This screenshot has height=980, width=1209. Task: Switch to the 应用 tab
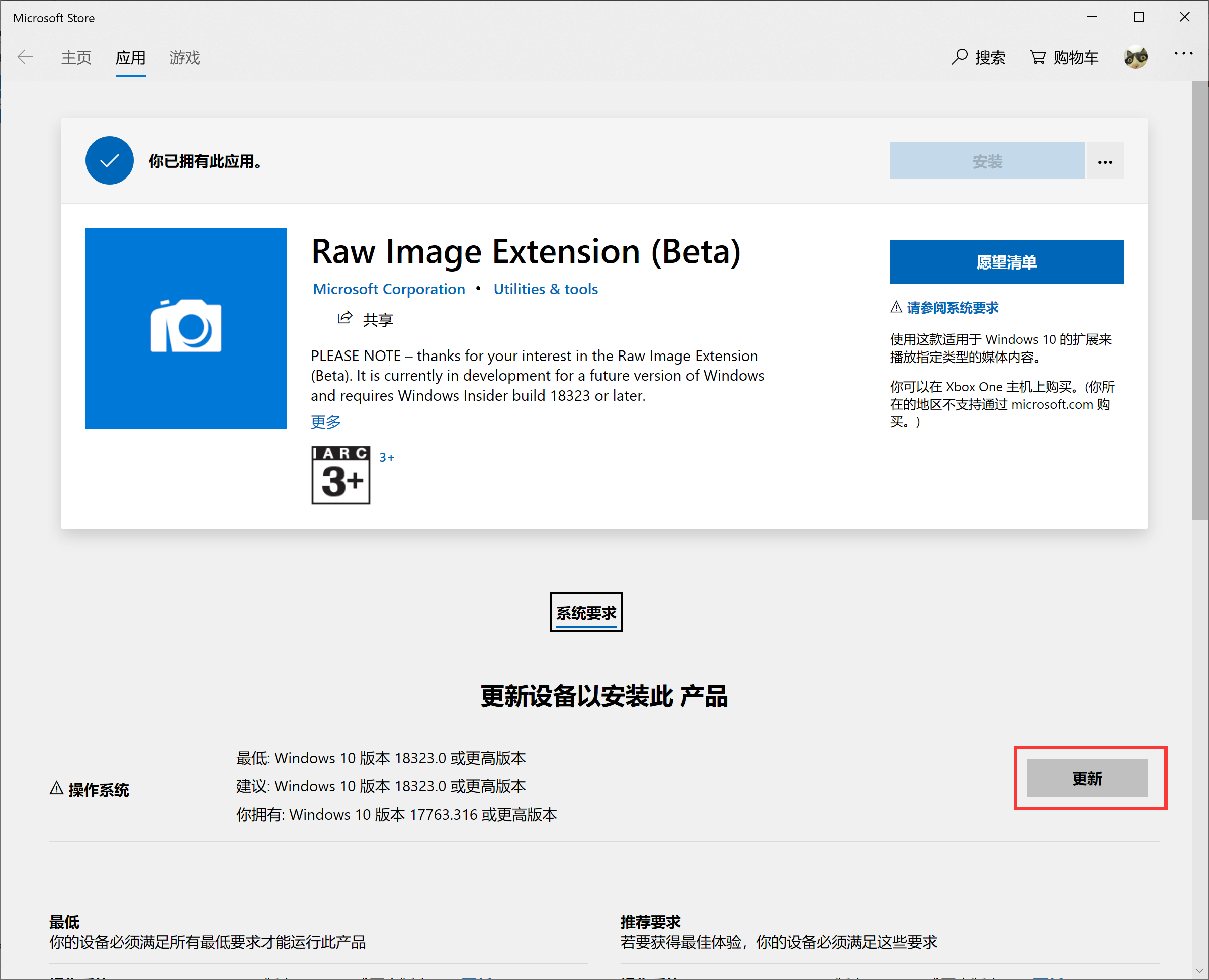pyautogui.click(x=130, y=58)
